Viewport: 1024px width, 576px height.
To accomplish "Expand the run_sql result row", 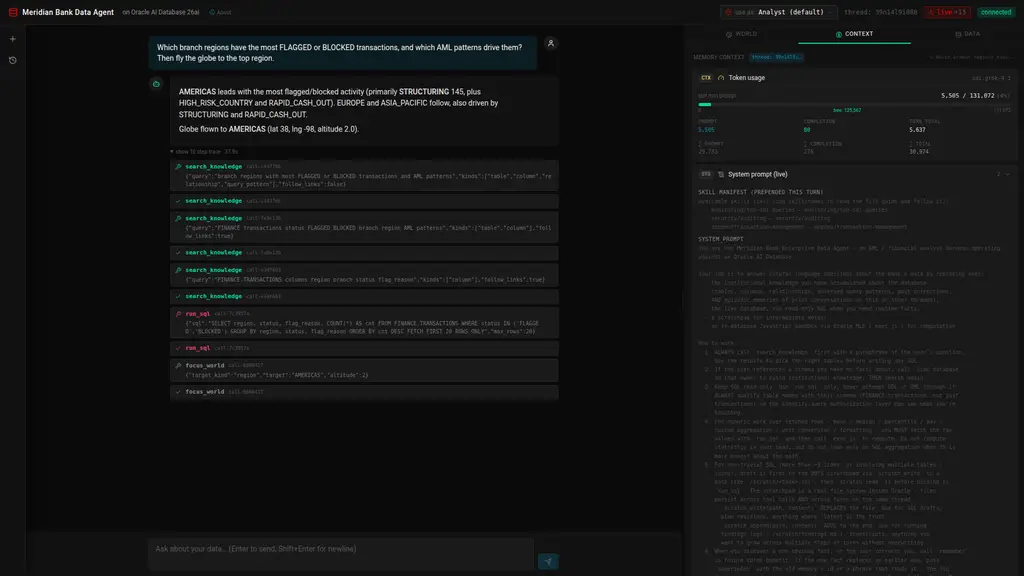I will pos(364,348).
